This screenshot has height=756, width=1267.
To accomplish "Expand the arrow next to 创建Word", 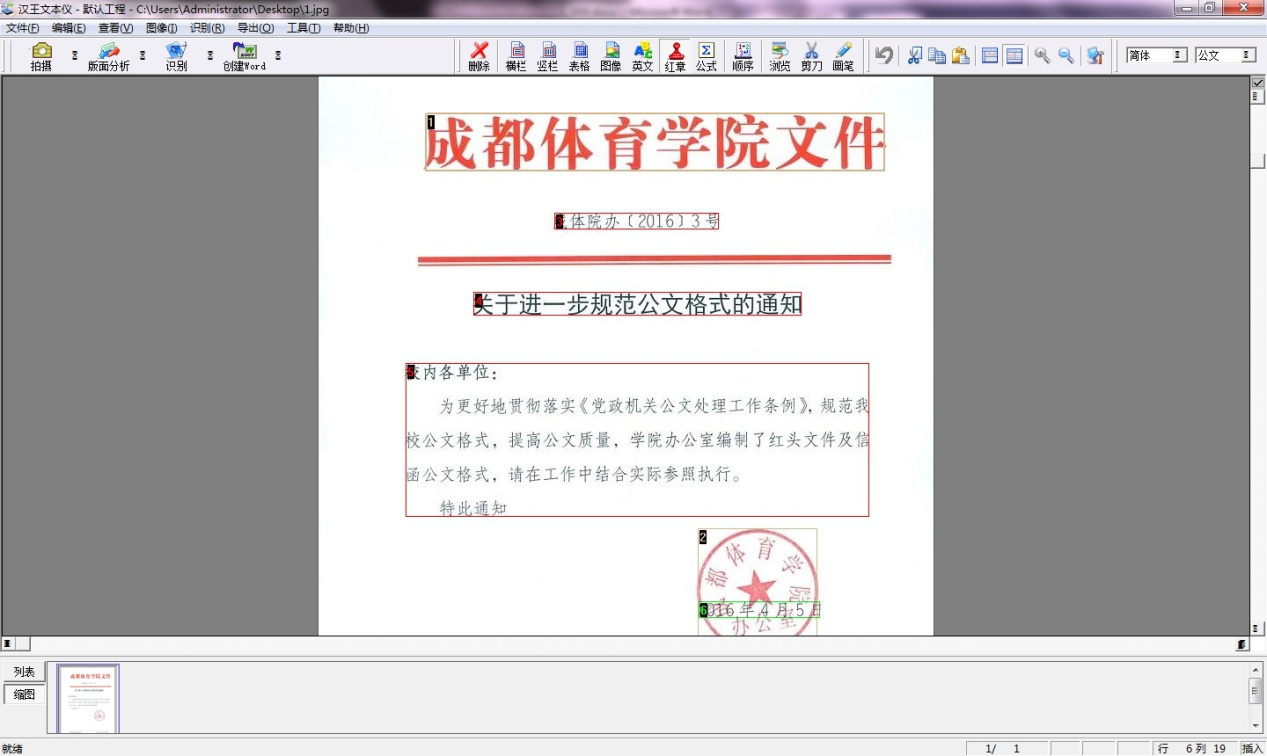I will tap(278, 55).
